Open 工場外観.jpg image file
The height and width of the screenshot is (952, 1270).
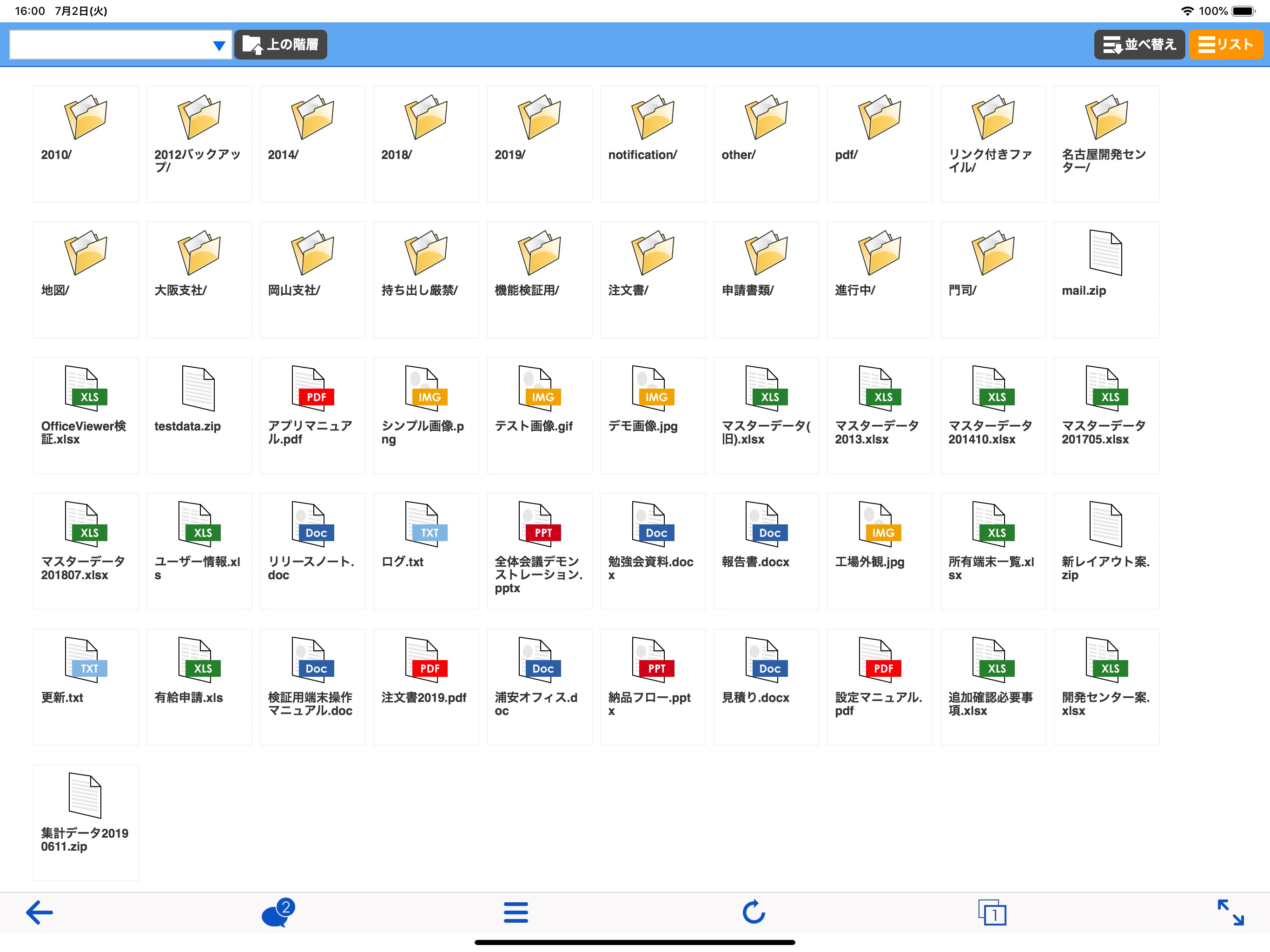(880, 551)
